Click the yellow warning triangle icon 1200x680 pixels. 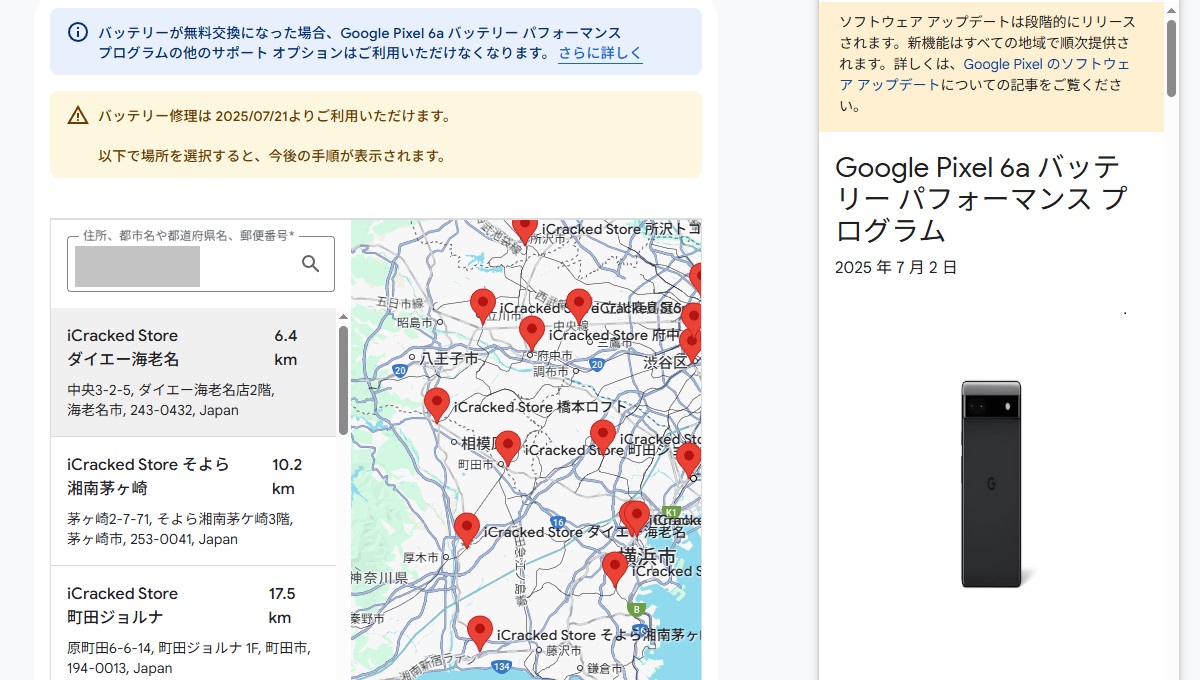[x=78, y=116]
